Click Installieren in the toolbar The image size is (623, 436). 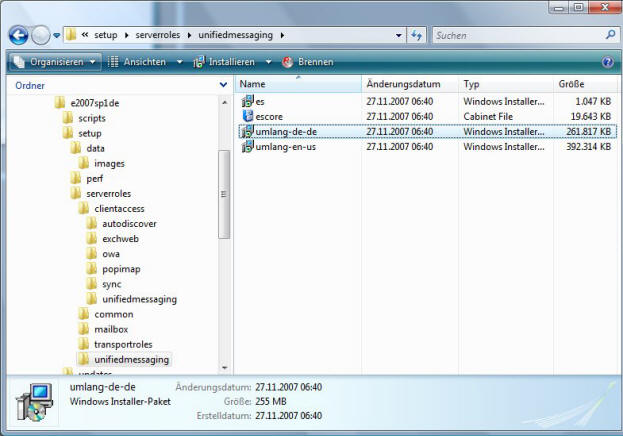tap(224, 62)
